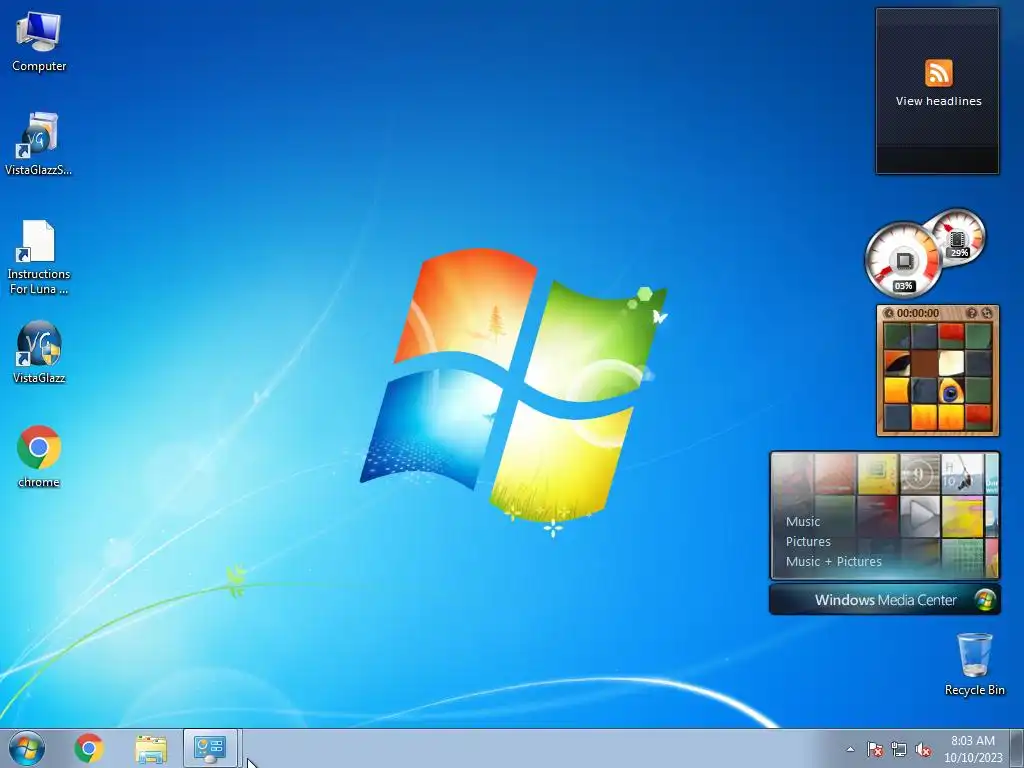This screenshot has height=768, width=1024.
Task: Launch Chrome from the taskbar
Action: (x=89, y=748)
